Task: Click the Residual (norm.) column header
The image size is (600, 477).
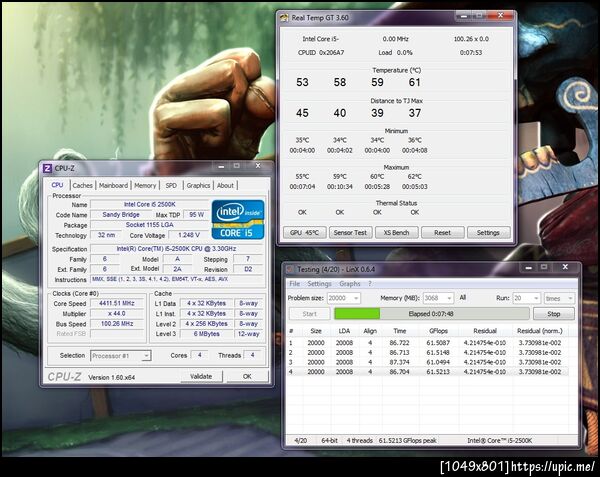Action: [x=540, y=331]
